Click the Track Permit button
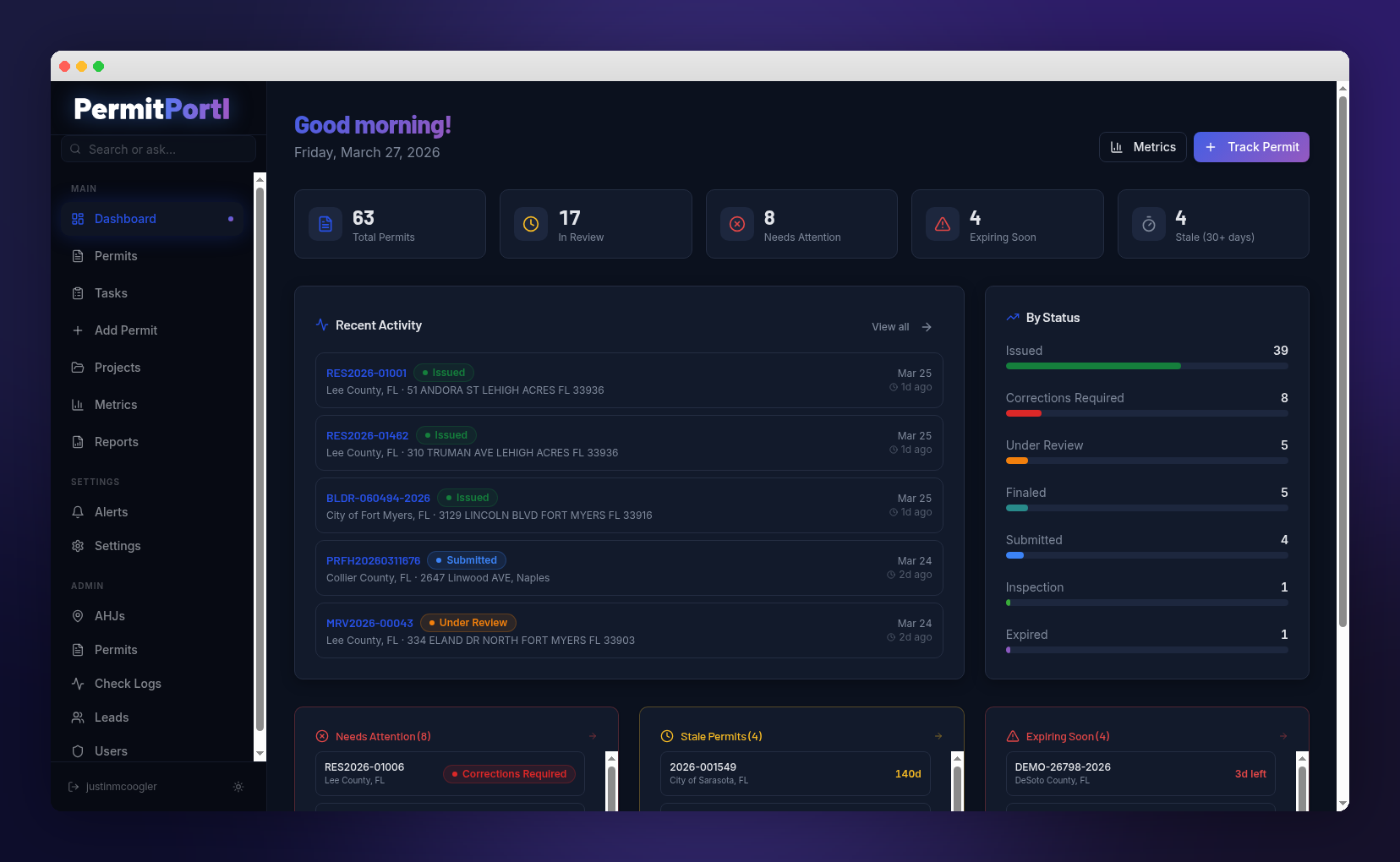Image resolution: width=1400 pixels, height=862 pixels. click(1251, 147)
